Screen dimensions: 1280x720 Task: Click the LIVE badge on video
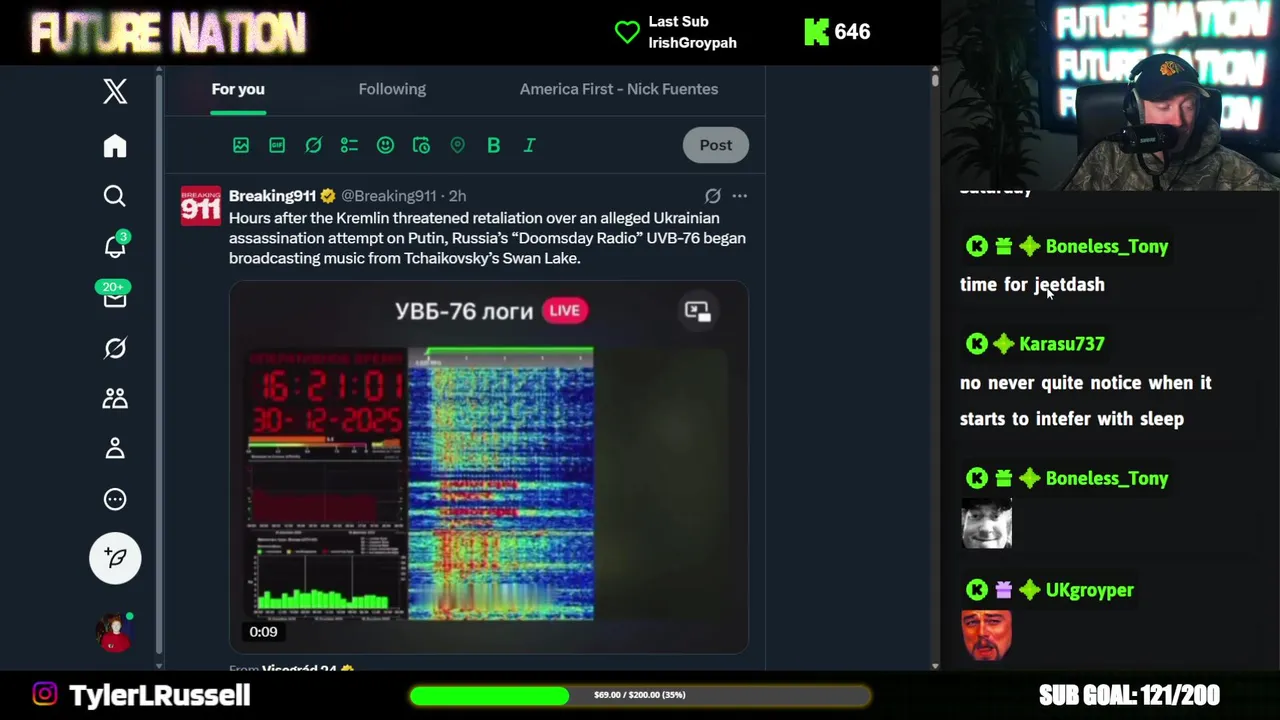point(565,310)
